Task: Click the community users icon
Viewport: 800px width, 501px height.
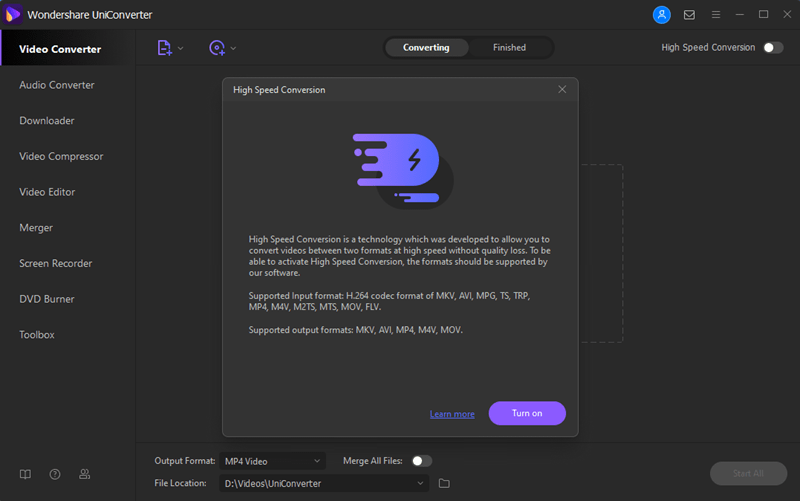Action: pyautogui.click(x=85, y=474)
